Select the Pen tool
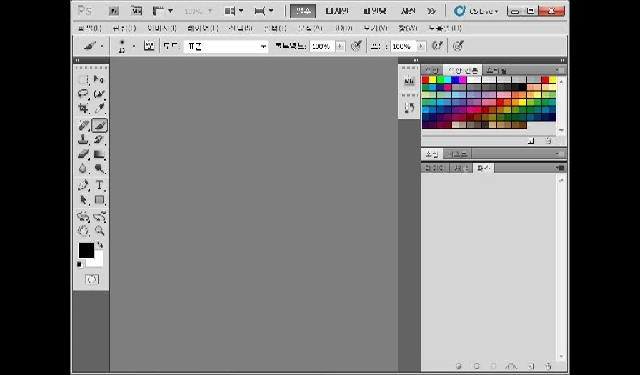This screenshot has width=640, height=375. 83,185
